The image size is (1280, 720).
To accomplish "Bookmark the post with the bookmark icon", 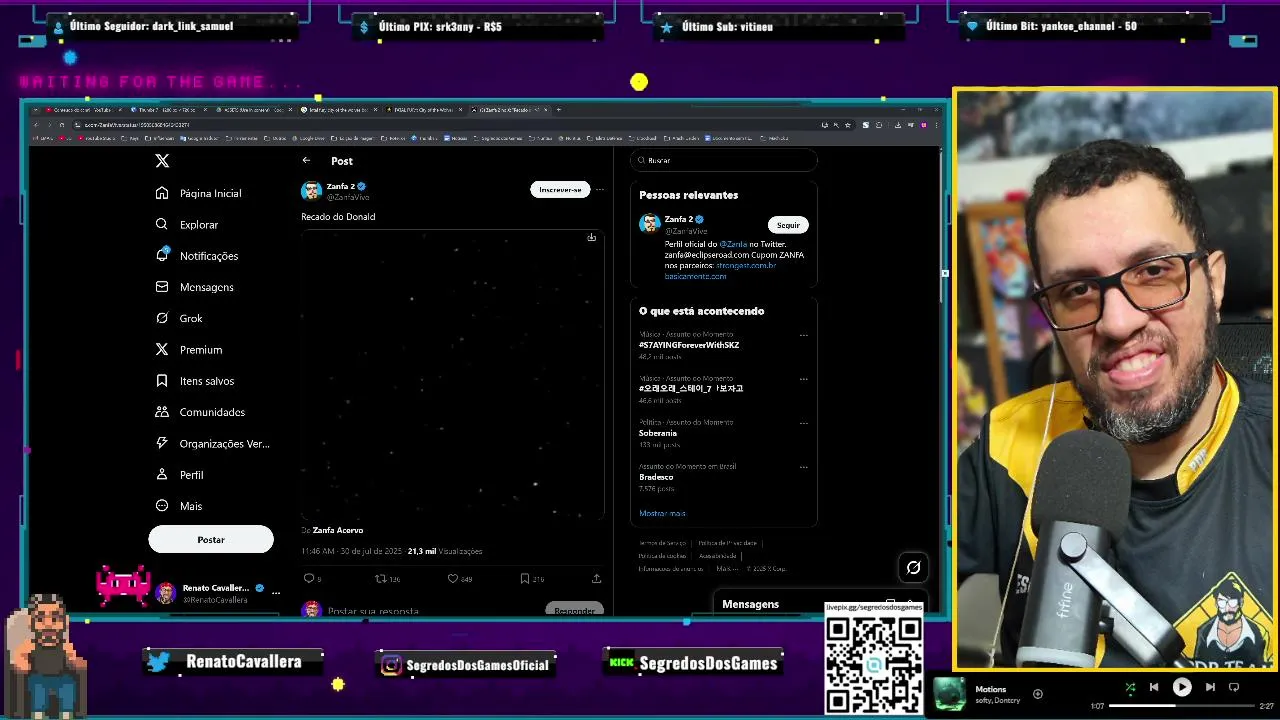I will tap(524, 578).
